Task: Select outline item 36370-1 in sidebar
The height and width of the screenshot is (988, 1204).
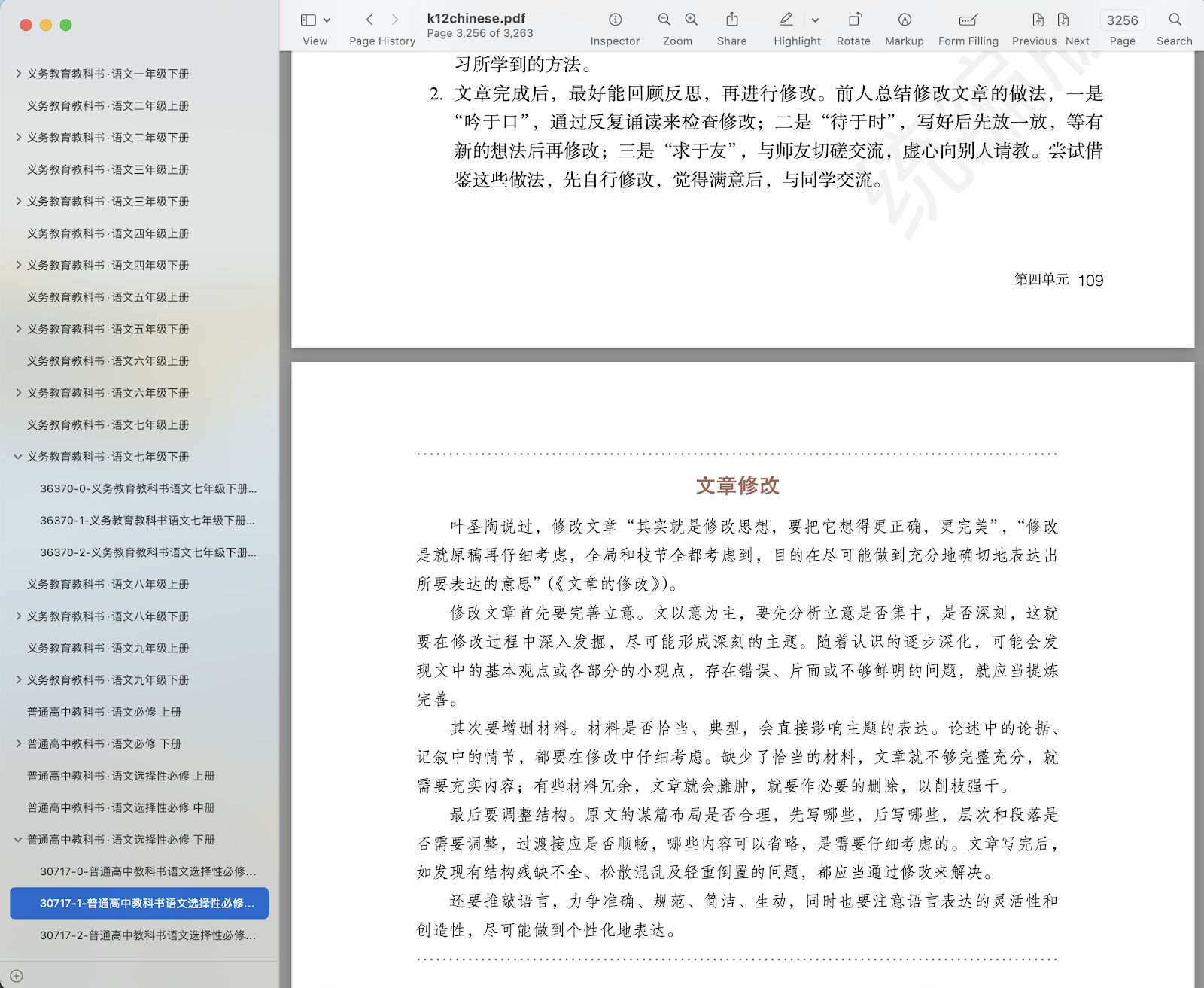Action: point(147,521)
